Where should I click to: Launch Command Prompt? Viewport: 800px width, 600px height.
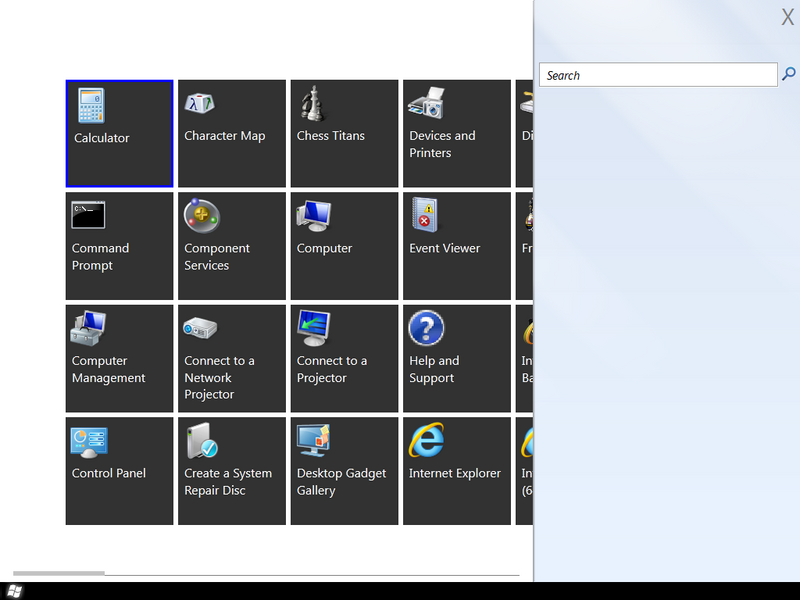pyautogui.click(x=119, y=246)
